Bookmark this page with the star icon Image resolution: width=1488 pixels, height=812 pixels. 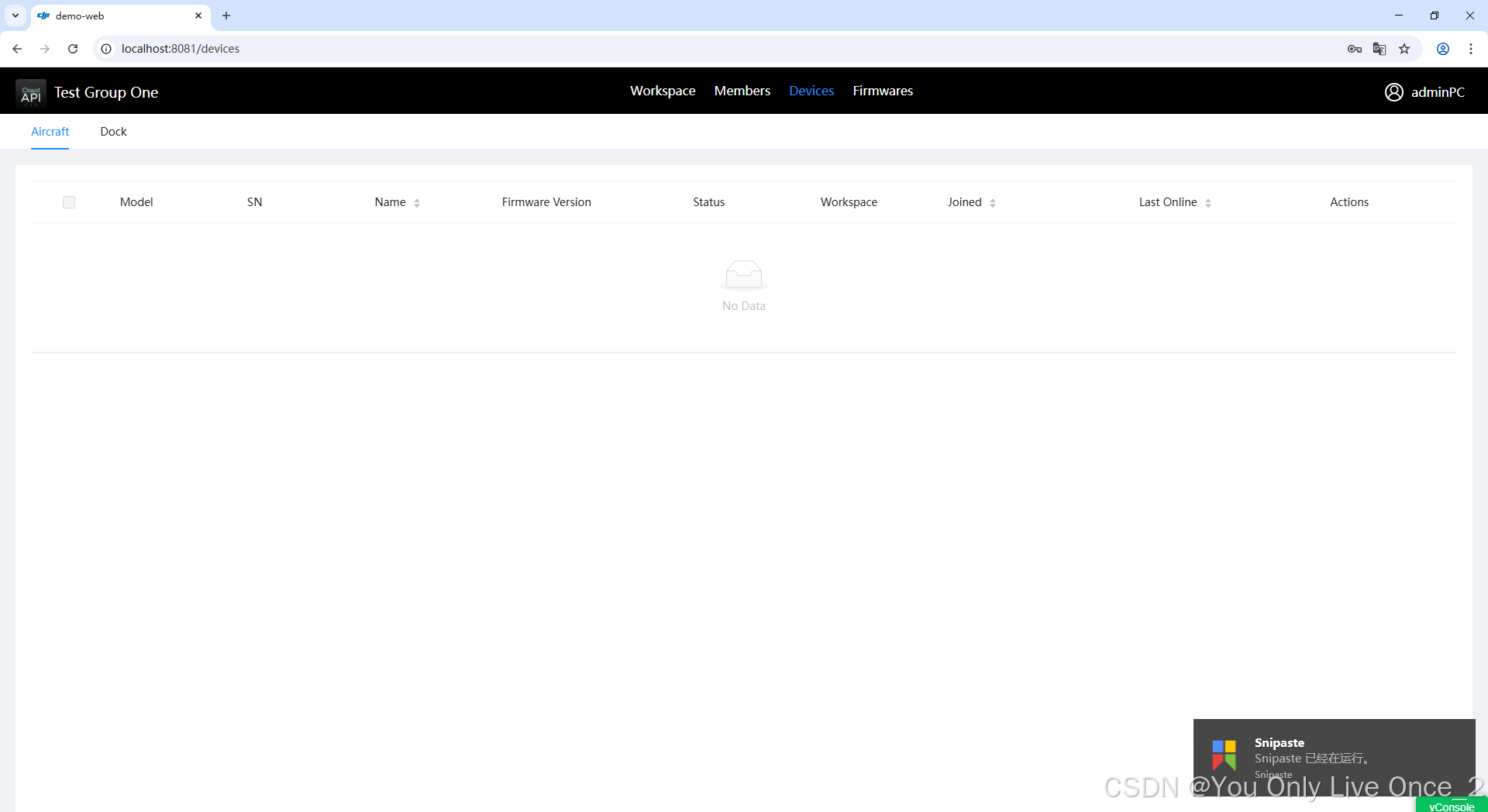pyautogui.click(x=1404, y=49)
